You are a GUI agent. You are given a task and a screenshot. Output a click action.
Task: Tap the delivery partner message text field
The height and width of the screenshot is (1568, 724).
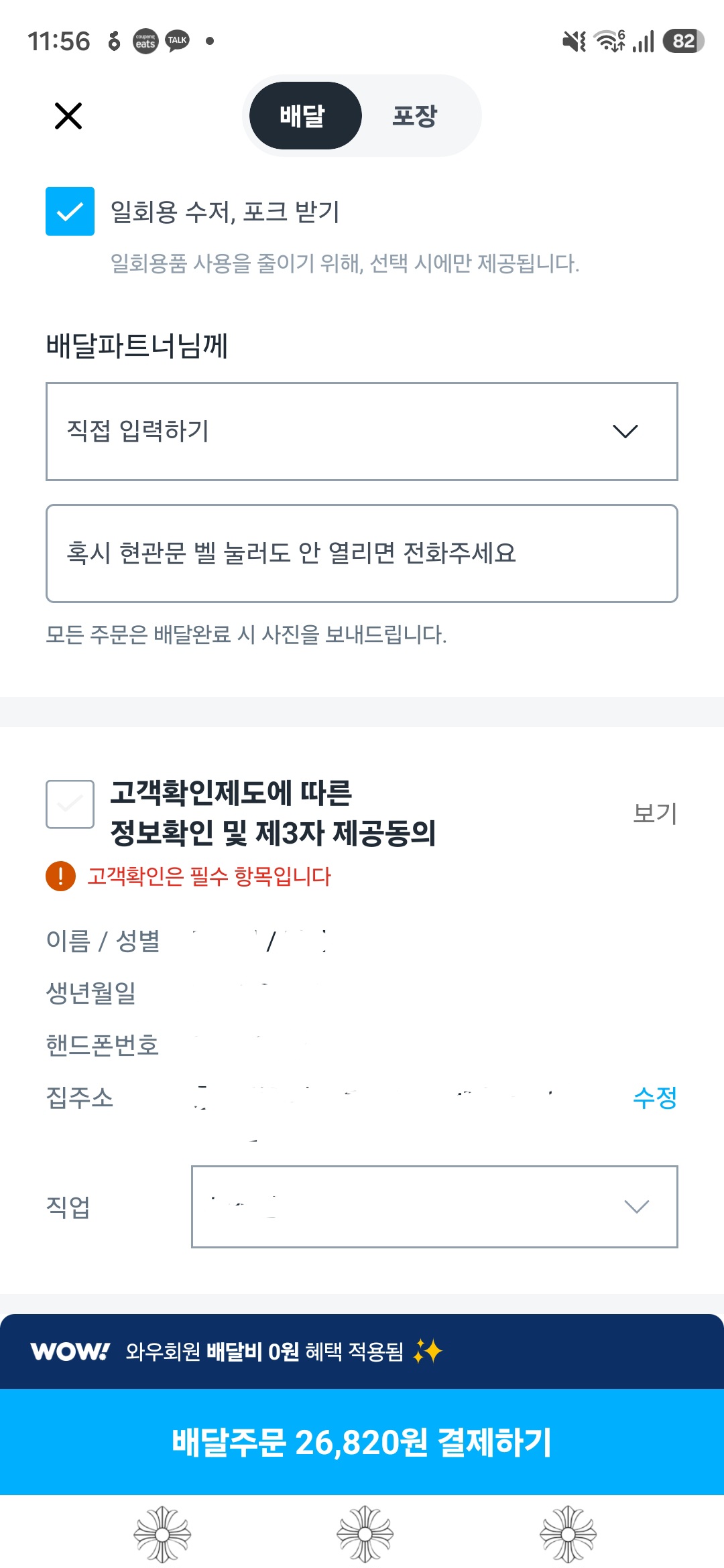tap(361, 553)
